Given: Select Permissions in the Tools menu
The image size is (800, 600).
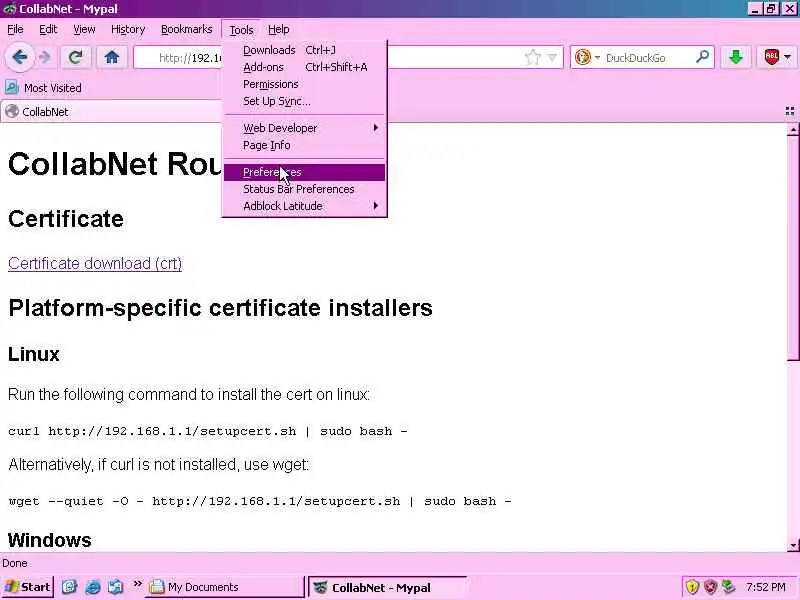Looking at the screenshot, I should 305,84.
